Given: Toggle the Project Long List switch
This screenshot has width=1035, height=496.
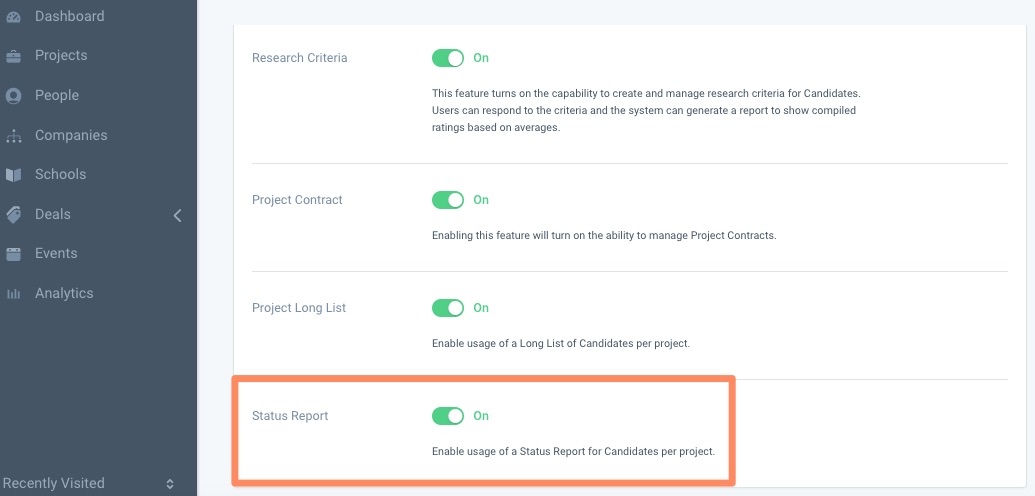Looking at the screenshot, I should point(448,308).
